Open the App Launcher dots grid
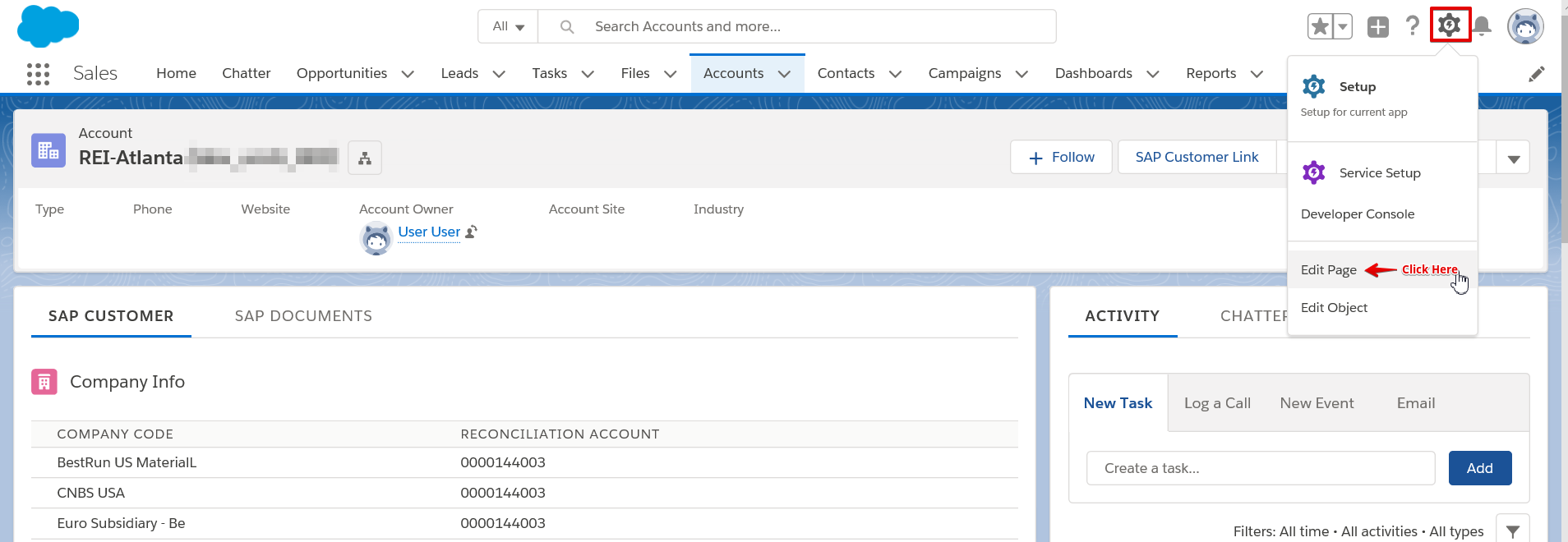Viewport: 1568px width, 542px height. 38,74
